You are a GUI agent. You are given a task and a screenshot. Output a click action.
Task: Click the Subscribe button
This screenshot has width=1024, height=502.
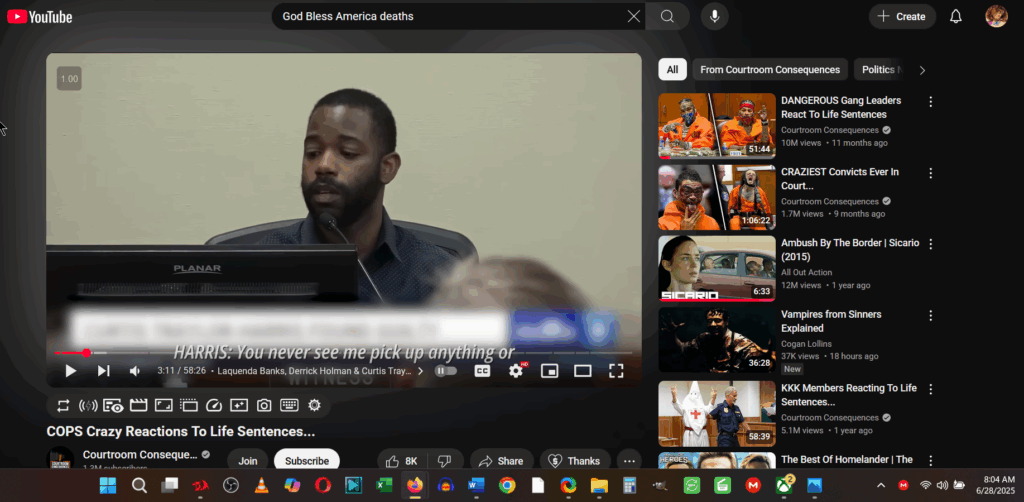click(x=307, y=459)
